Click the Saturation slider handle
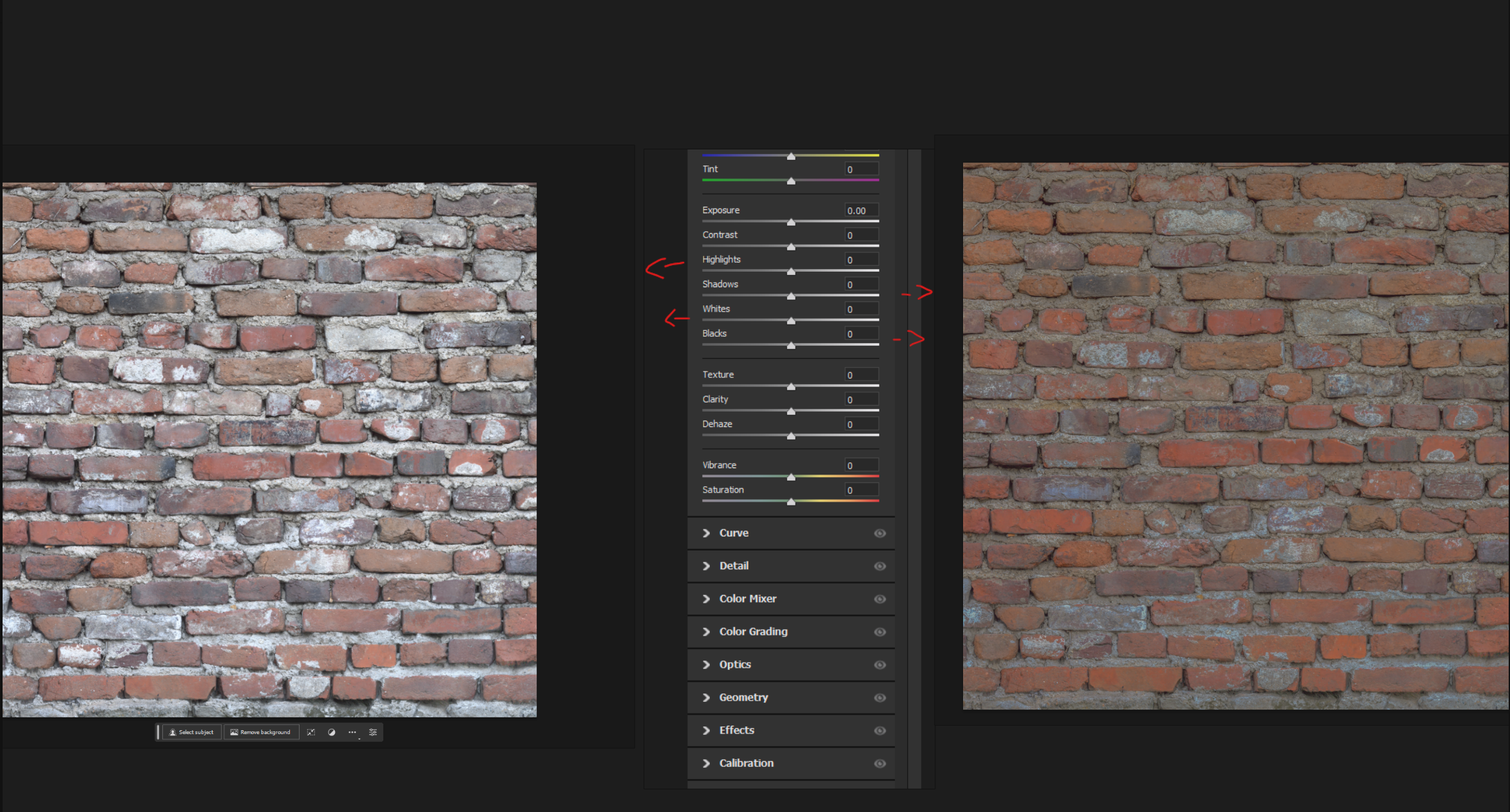This screenshot has height=812, width=1510. pos(791,502)
